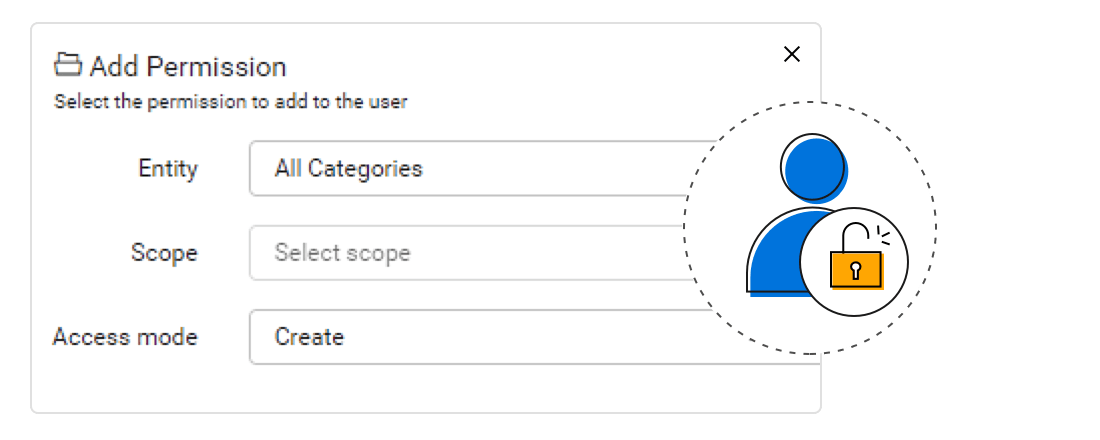The height and width of the screenshot is (440, 1100).
Task: Click the Select scope placeholder text
Action: point(342,253)
